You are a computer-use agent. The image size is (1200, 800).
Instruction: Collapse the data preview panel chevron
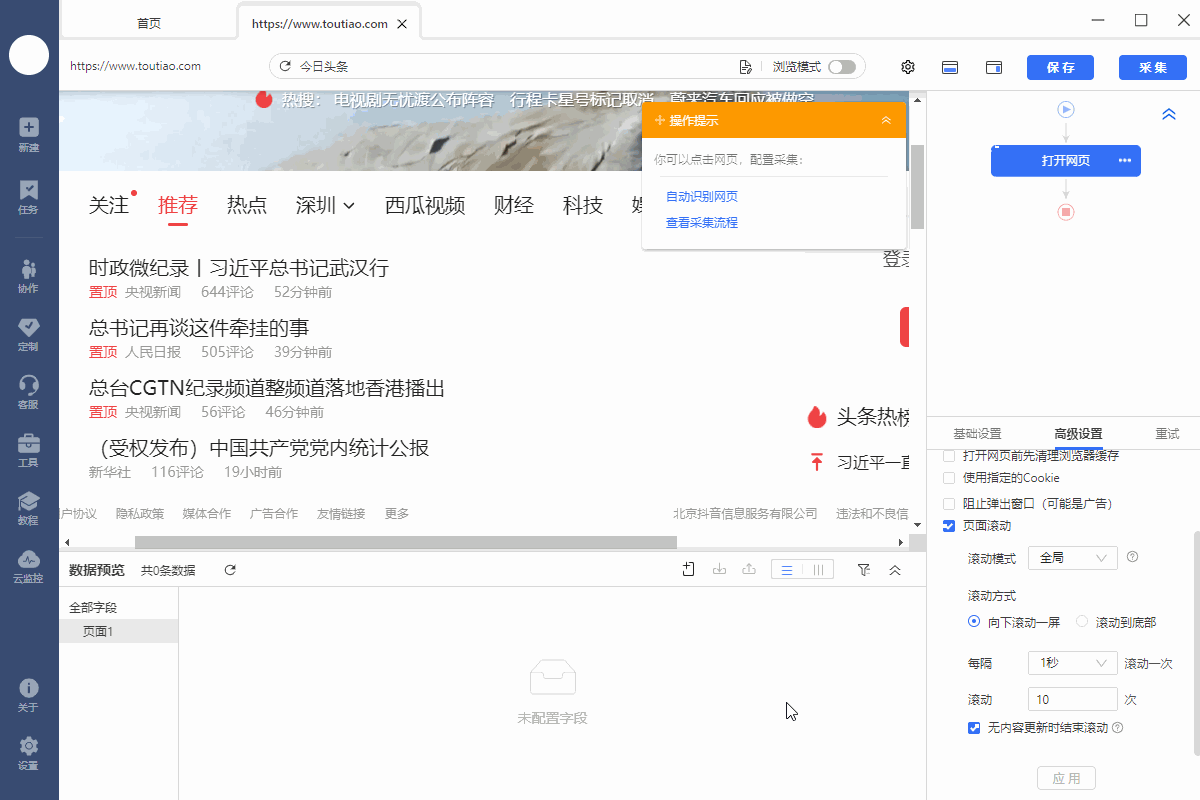coord(895,570)
